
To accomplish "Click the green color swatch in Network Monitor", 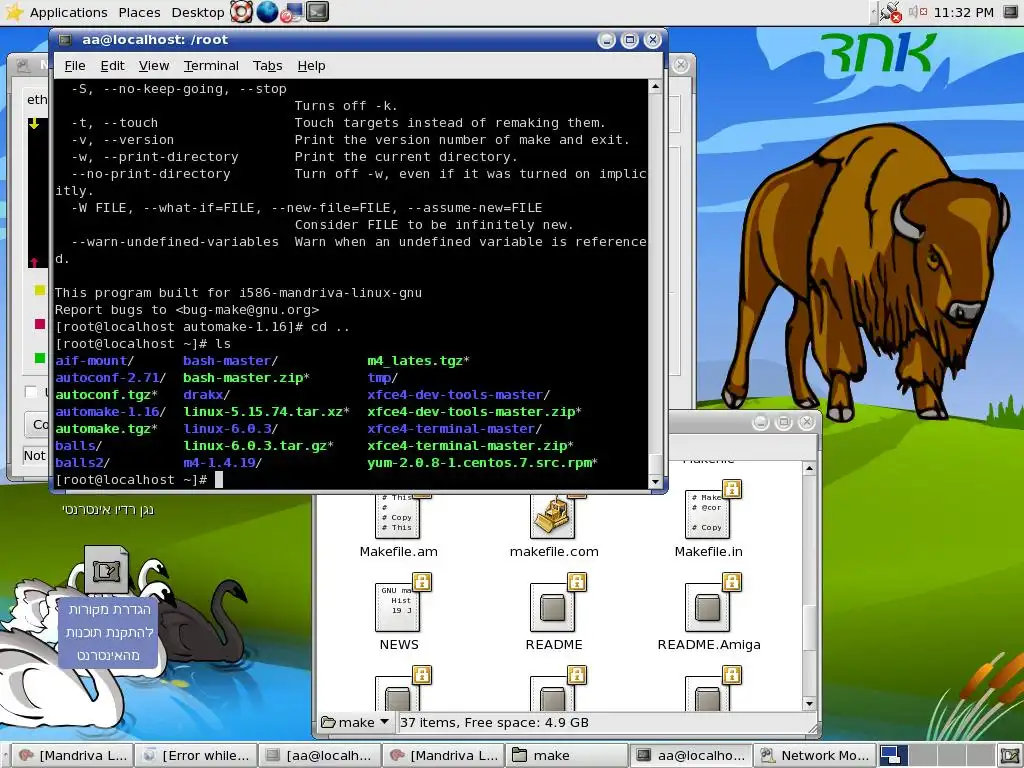I will (x=40, y=358).
